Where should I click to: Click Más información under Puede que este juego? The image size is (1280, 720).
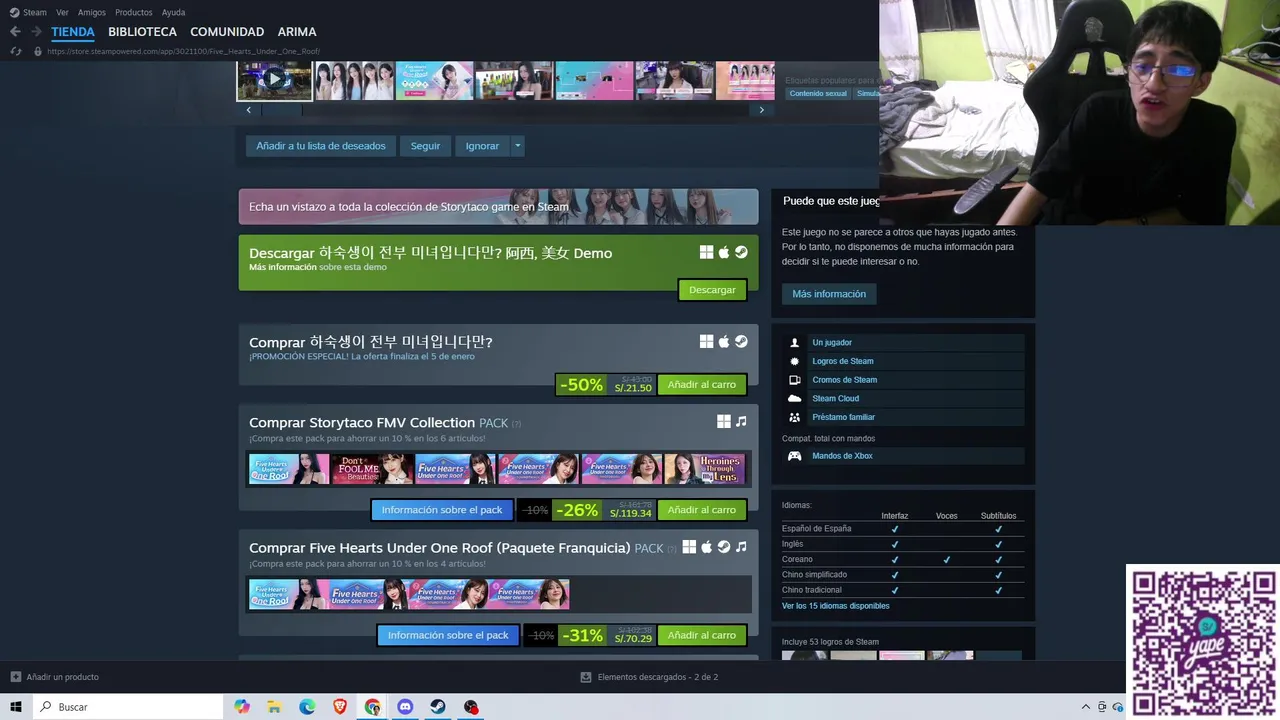click(829, 294)
